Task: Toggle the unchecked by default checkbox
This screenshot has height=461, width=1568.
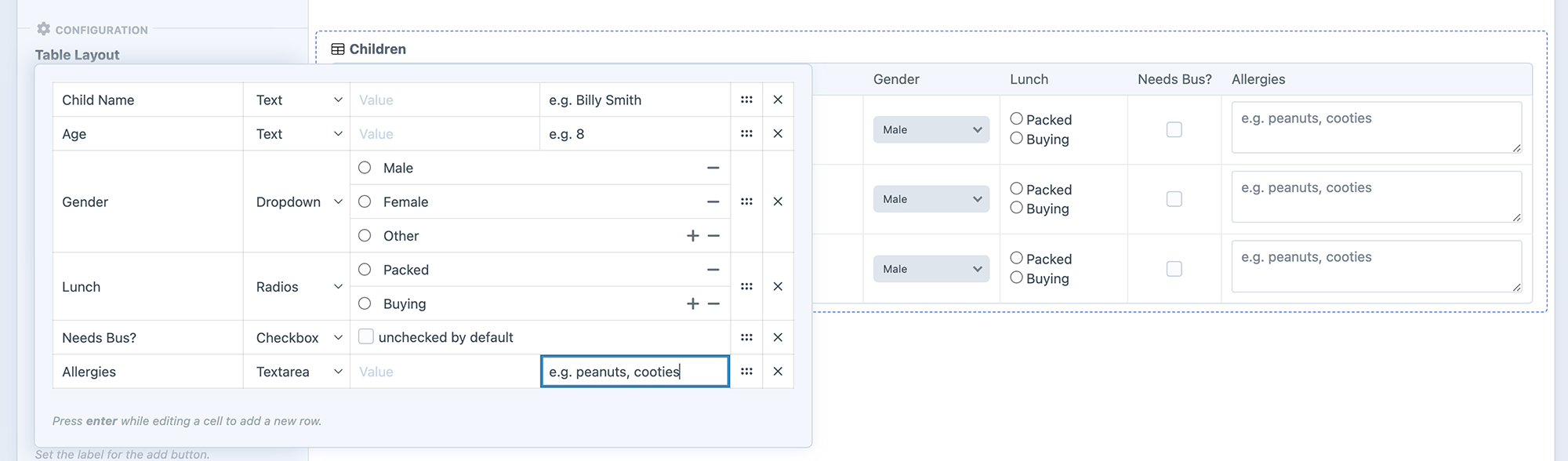Action: click(366, 337)
